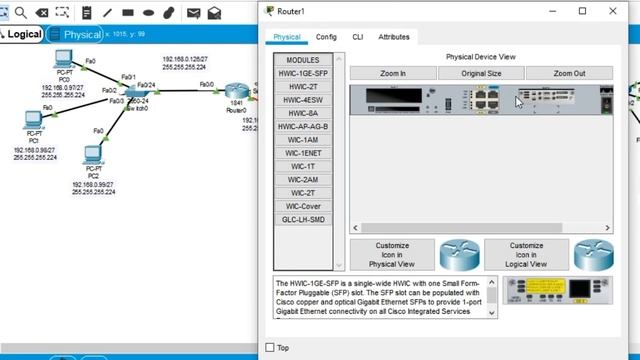Switch to Physical workspace view
640x360 pixels.
(x=75, y=35)
